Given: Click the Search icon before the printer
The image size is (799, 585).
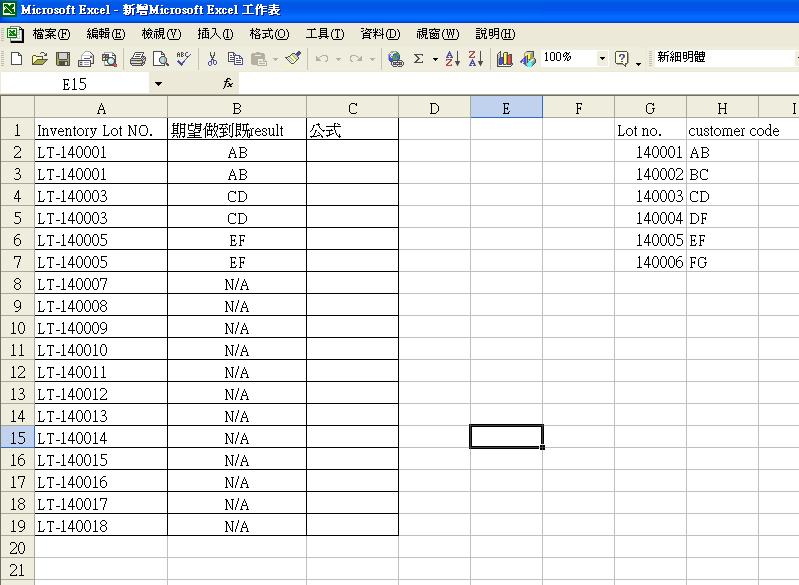Looking at the screenshot, I should click(x=109, y=59).
